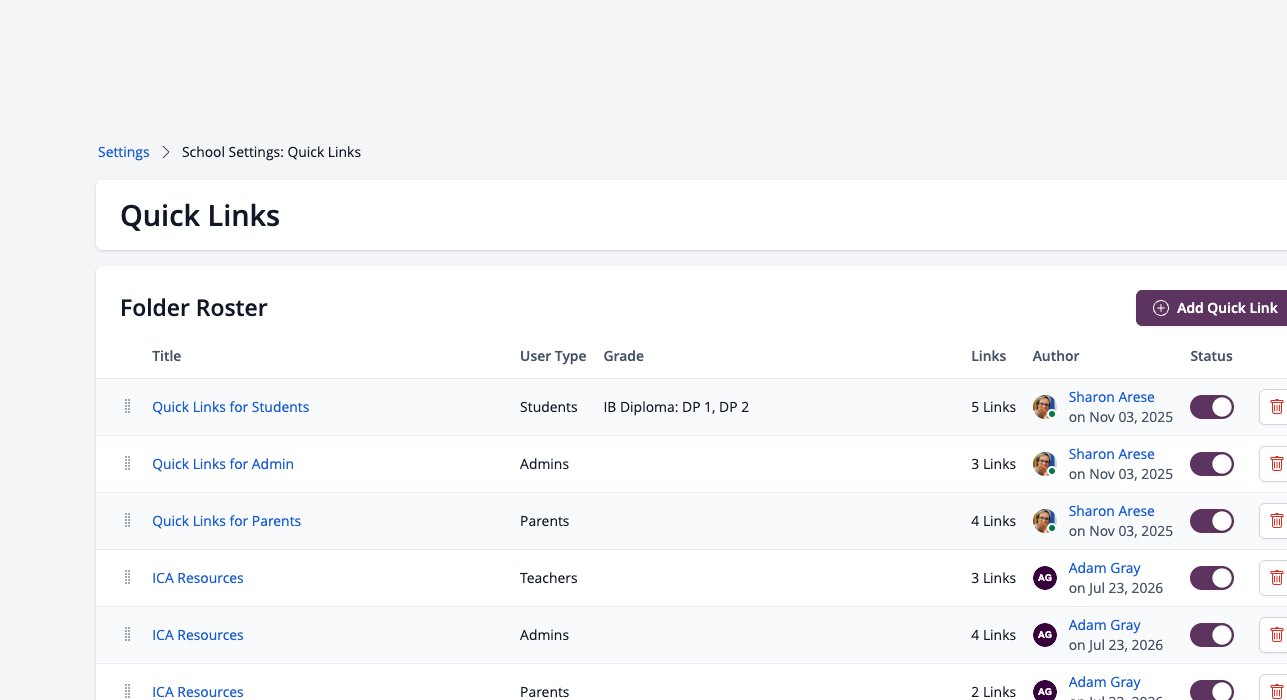1287x700 pixels.
Task: Delete the ICA Resources folder for Teachers
Action: 1275,578
